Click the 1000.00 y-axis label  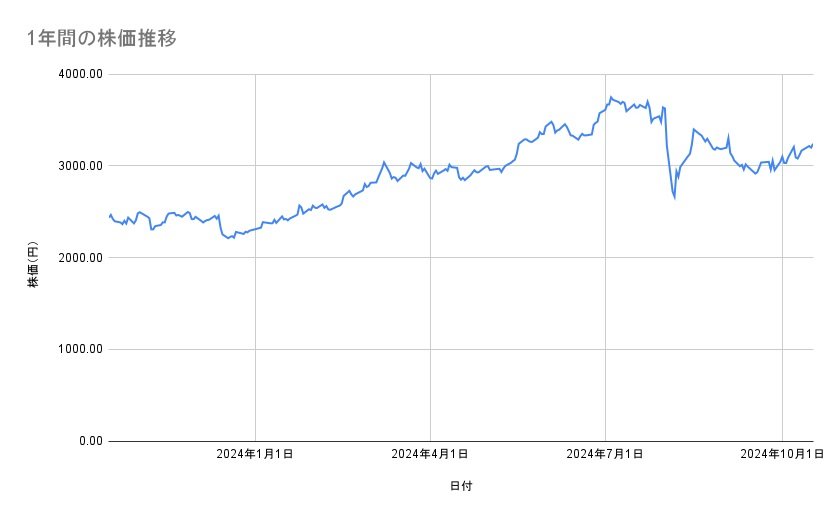coord(79,349)
